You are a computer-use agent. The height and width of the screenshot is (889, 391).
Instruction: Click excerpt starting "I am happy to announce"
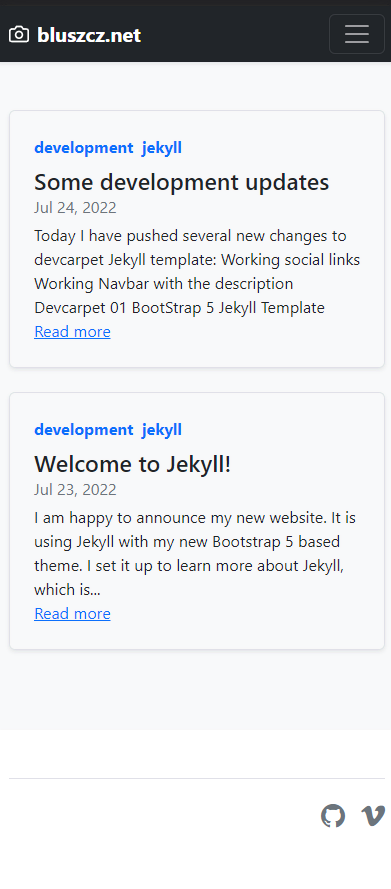195,553
